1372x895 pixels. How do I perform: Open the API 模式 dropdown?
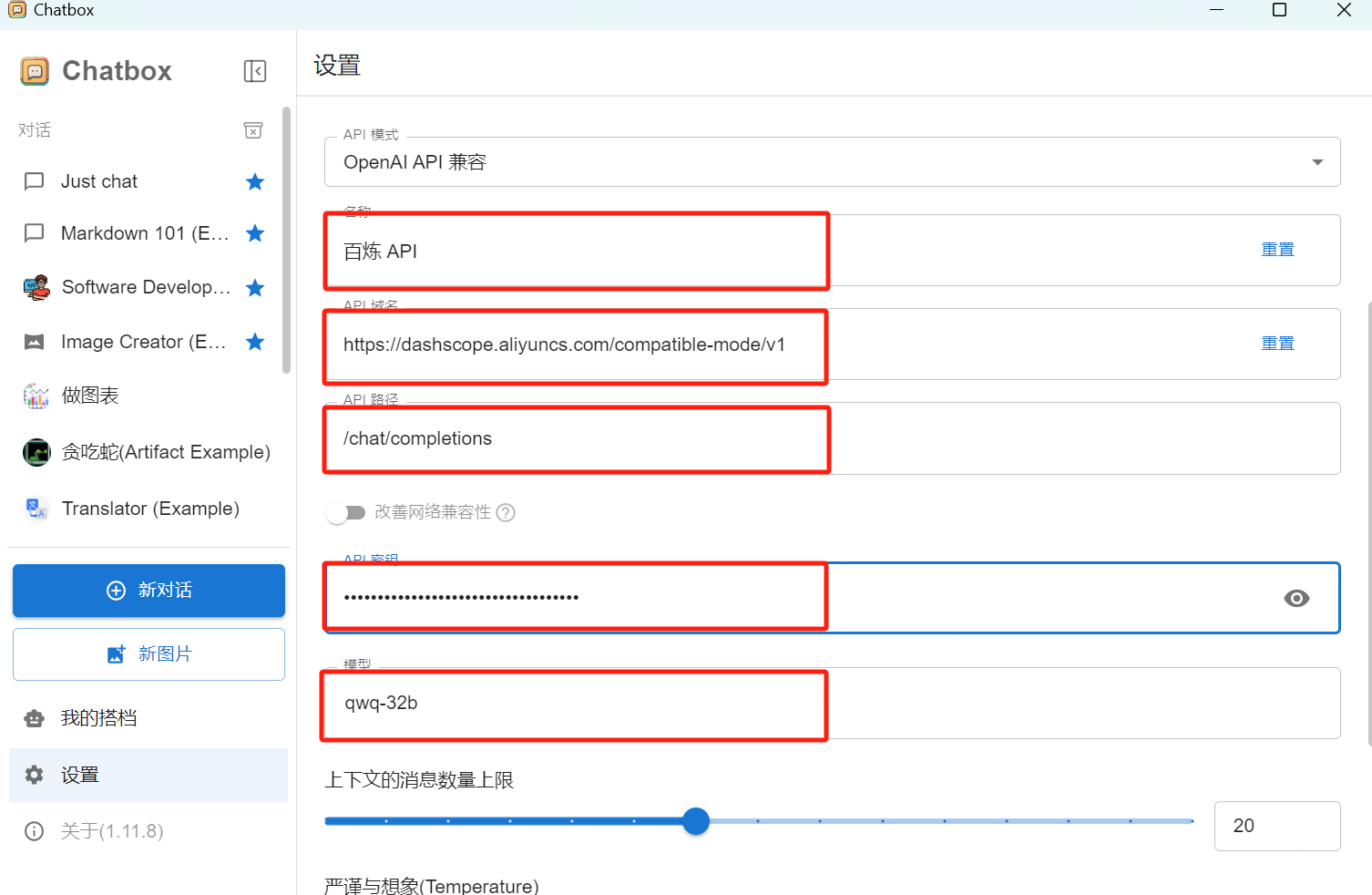[832, 162]
